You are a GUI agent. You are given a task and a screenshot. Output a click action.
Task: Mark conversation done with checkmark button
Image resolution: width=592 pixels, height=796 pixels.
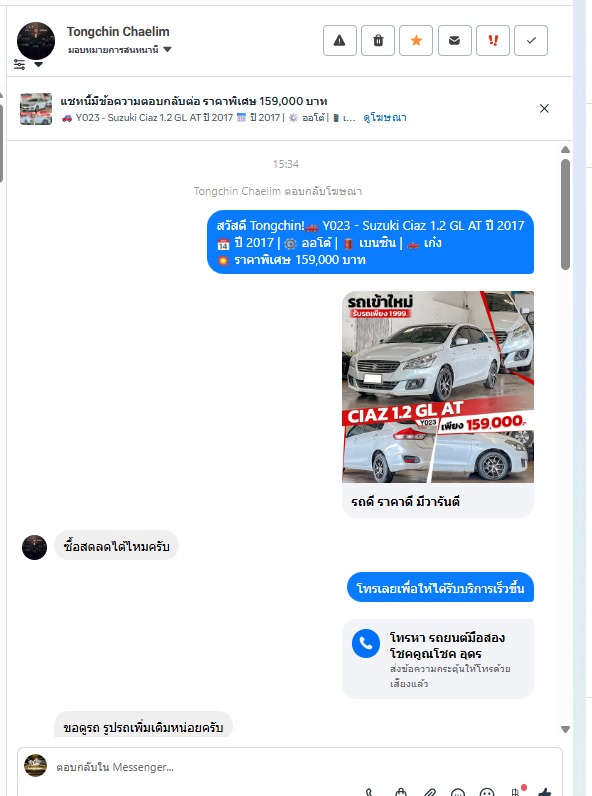tap(531, 40)
